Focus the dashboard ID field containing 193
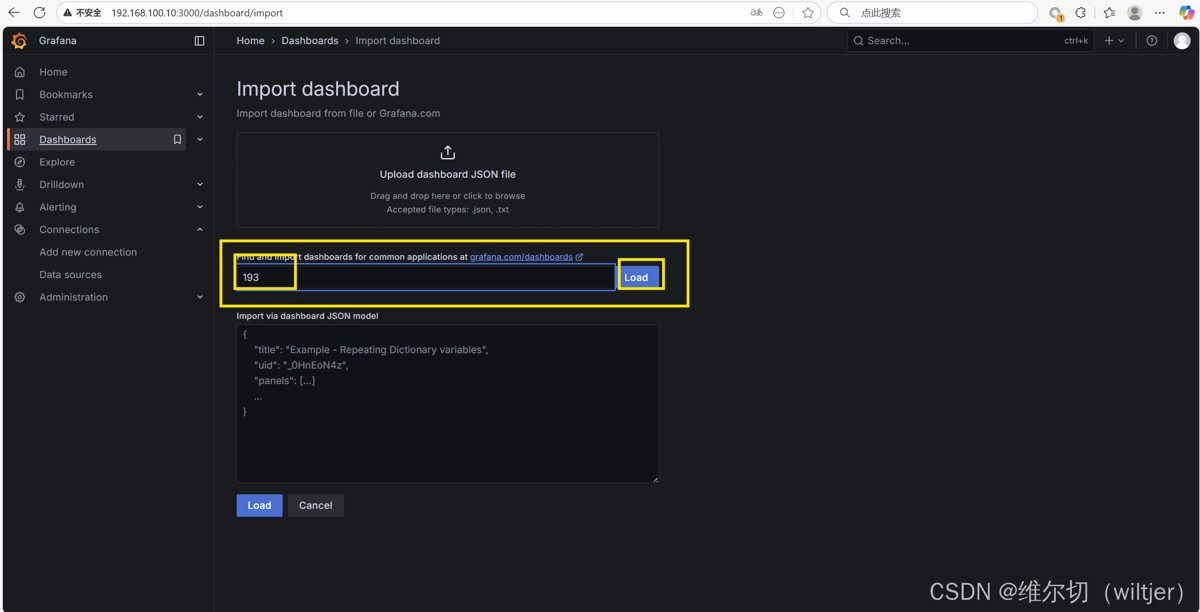1200x612 pixels. point(425,277)
